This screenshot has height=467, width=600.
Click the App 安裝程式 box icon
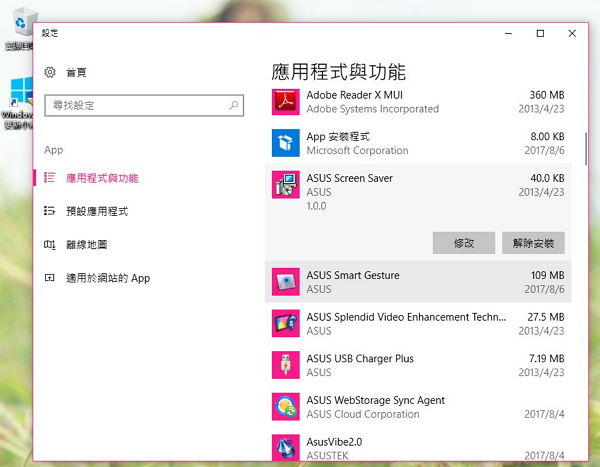285,143
